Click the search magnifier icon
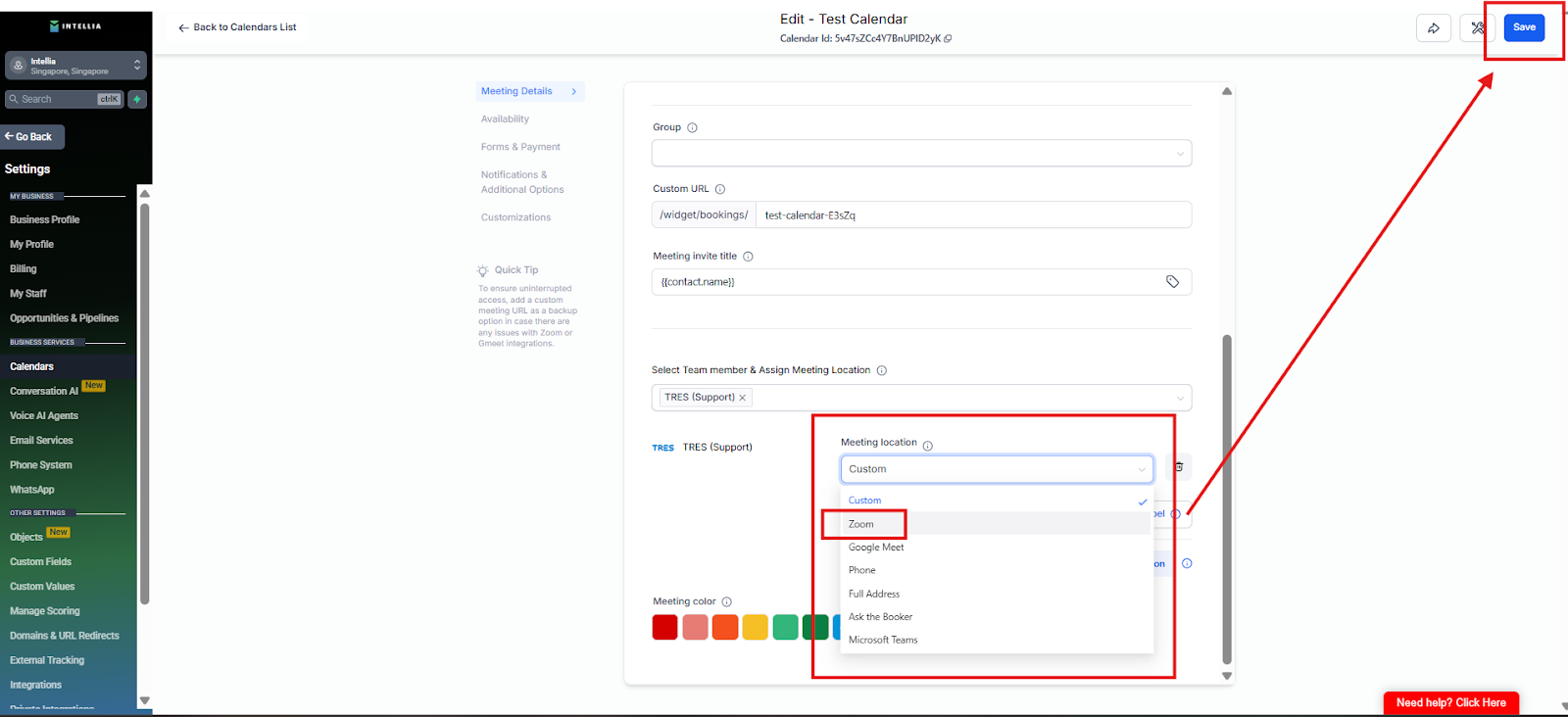Image resolution: width=1568 pixels, height=717 pixels. 14,99
